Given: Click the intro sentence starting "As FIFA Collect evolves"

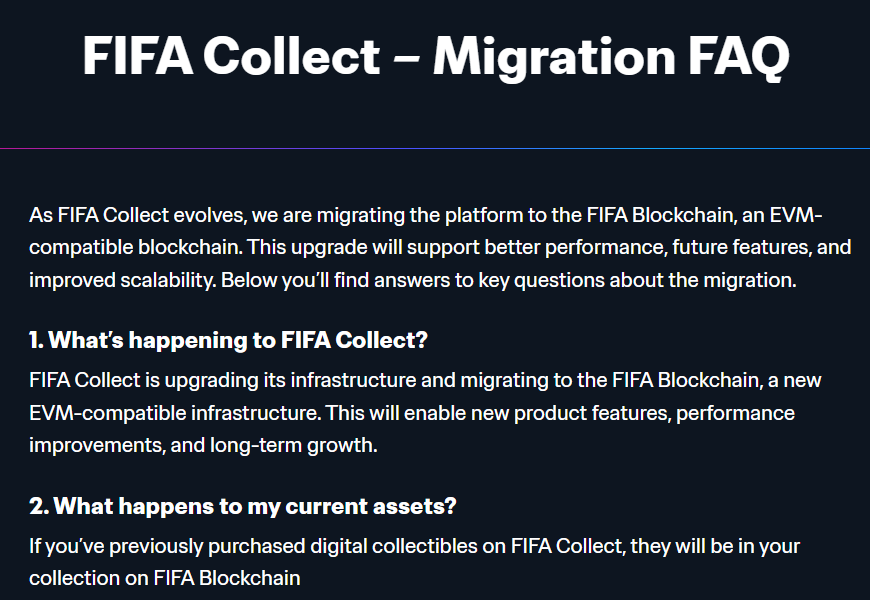Looking at the screenshot, I should (440, 247).
